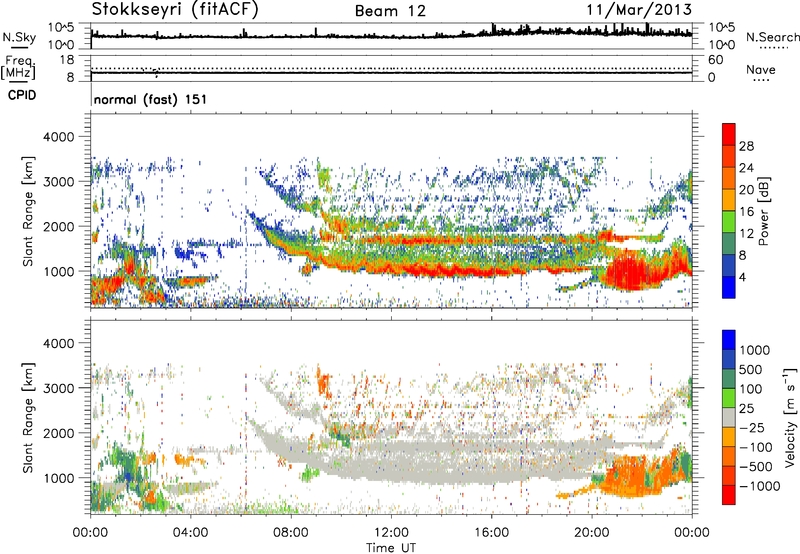The width and height of the screenshot is (800, 554).
Task: Click the '60' Nave axis value
Action: pyautogui.click(x=715, y=60)
